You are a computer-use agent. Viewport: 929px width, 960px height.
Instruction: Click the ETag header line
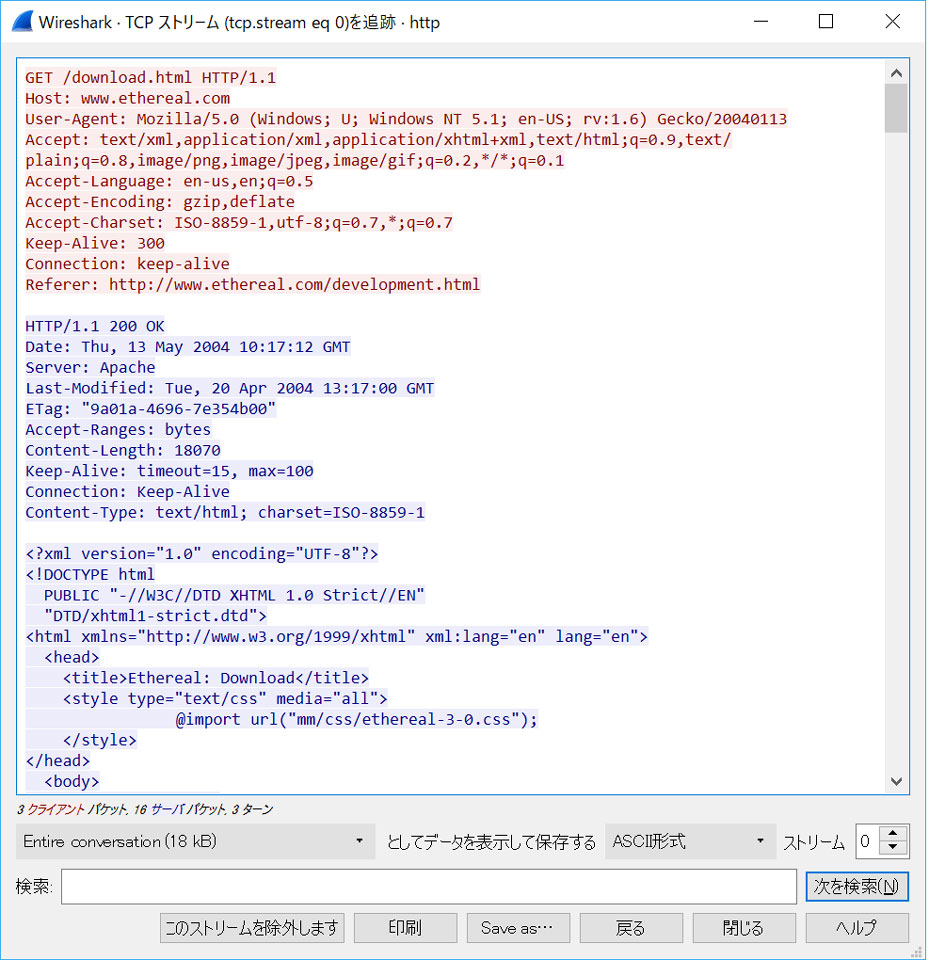[x=151, y=409]
